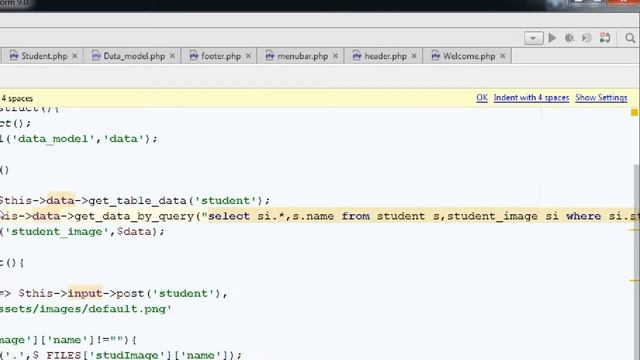Close the footer.php tab

(x=248, y=56)
